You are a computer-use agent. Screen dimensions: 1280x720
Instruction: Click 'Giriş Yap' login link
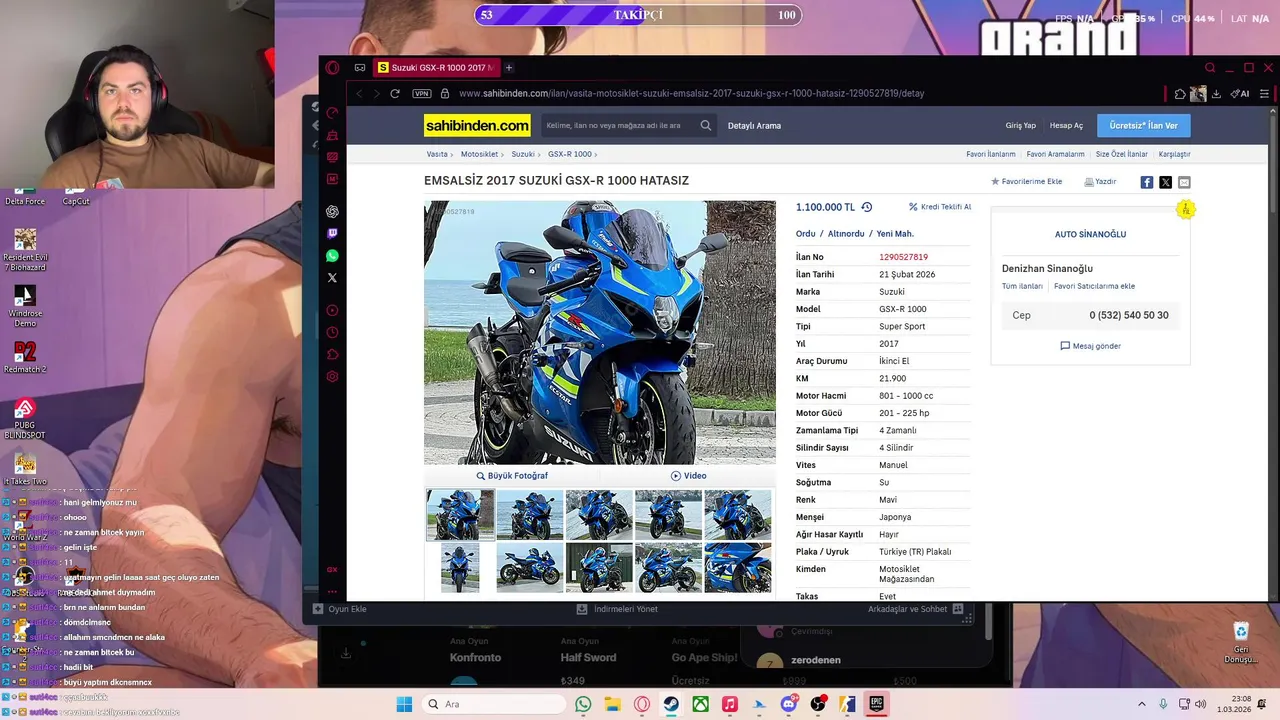click(x=1021, y=126)
